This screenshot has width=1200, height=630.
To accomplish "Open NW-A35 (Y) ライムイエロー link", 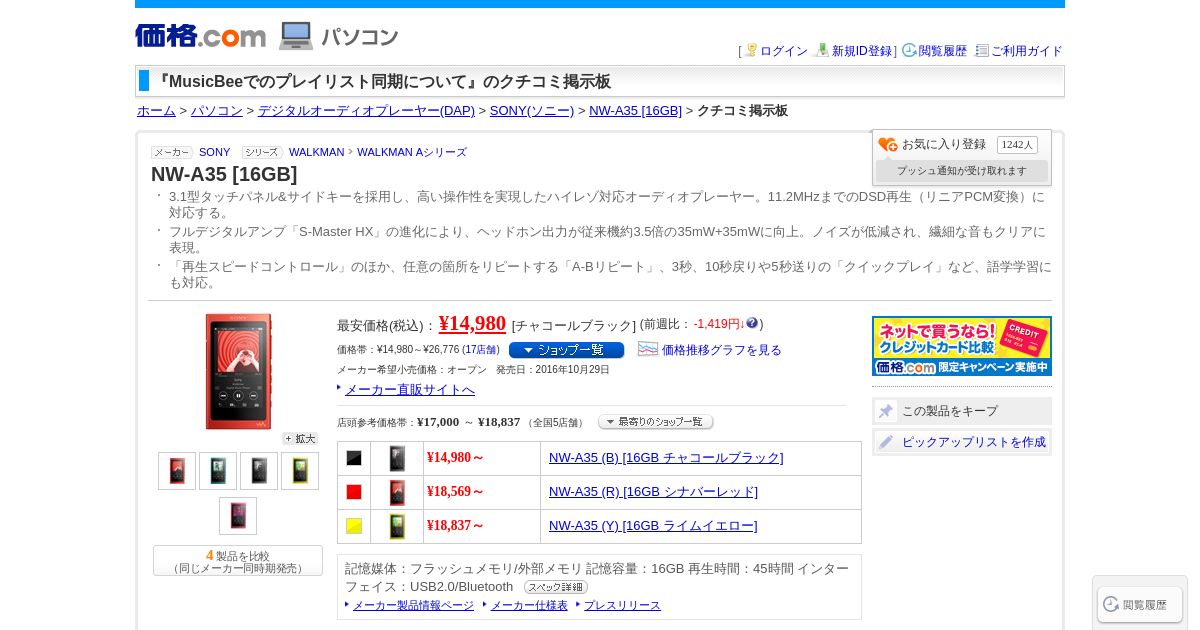I will [653, 526].
